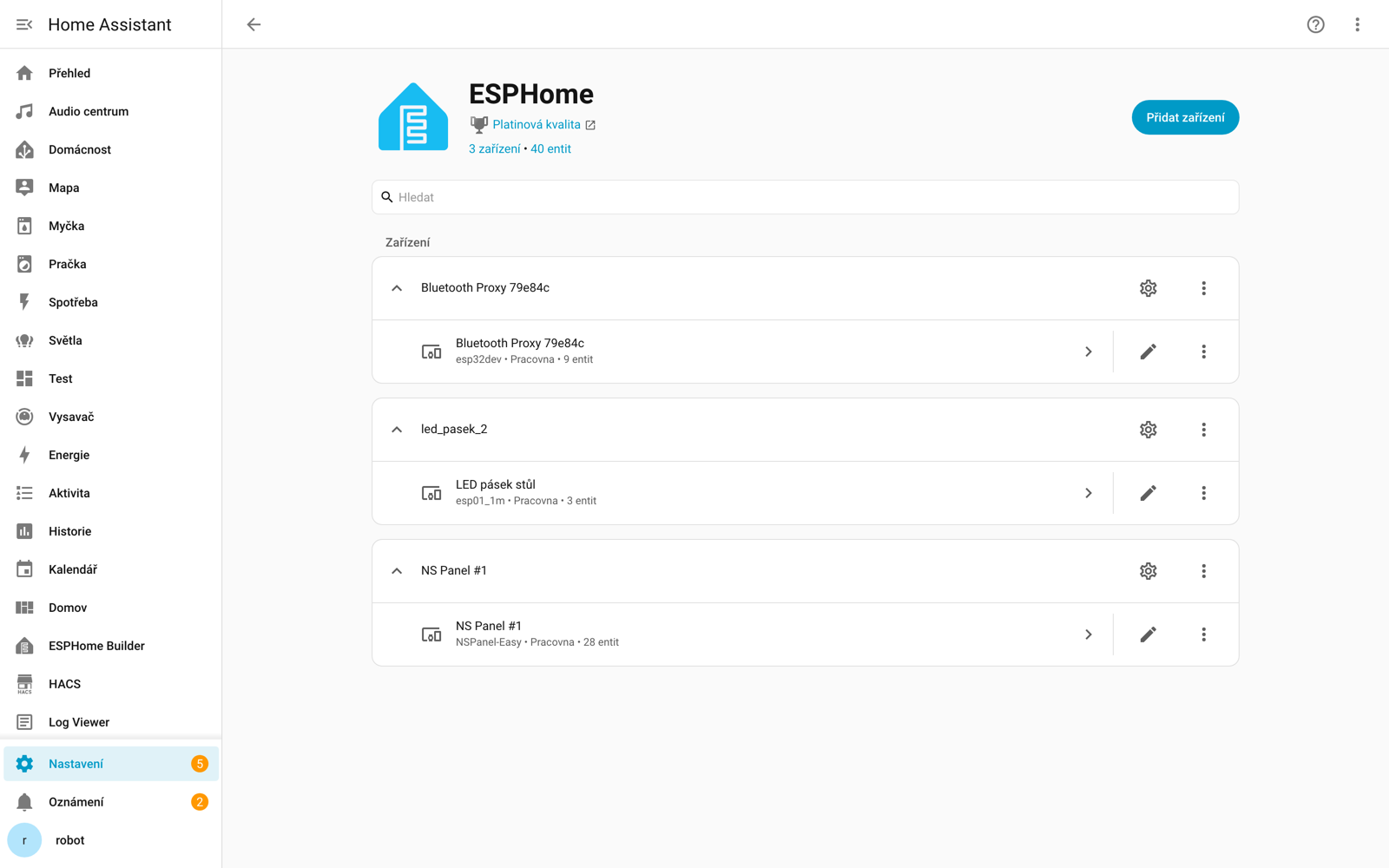Collapse the Bluetooth Proxy 79e84c group
1389x868 pixels.
397,288
